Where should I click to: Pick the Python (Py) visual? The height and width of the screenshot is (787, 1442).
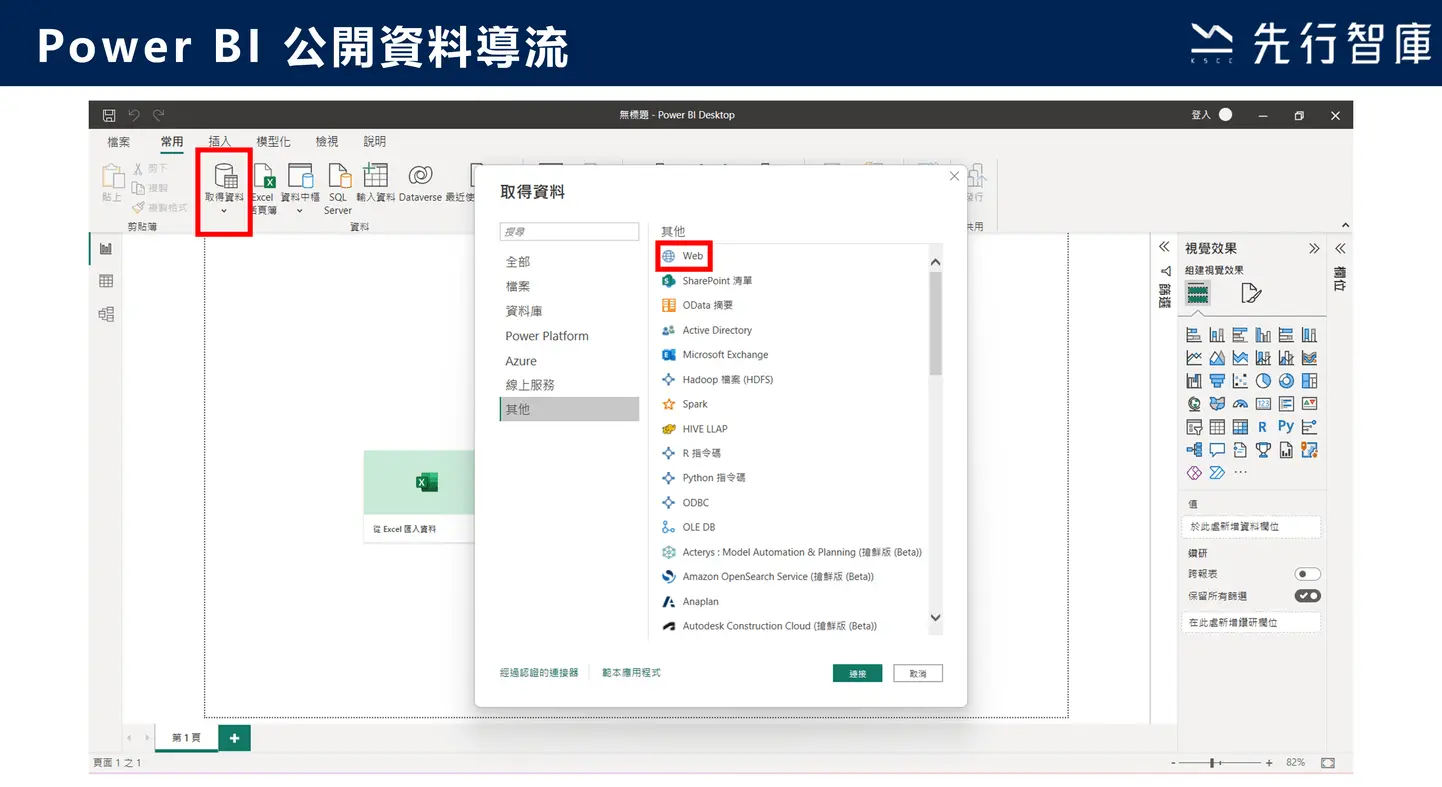pyautogui.click(x=1286, y=427)
